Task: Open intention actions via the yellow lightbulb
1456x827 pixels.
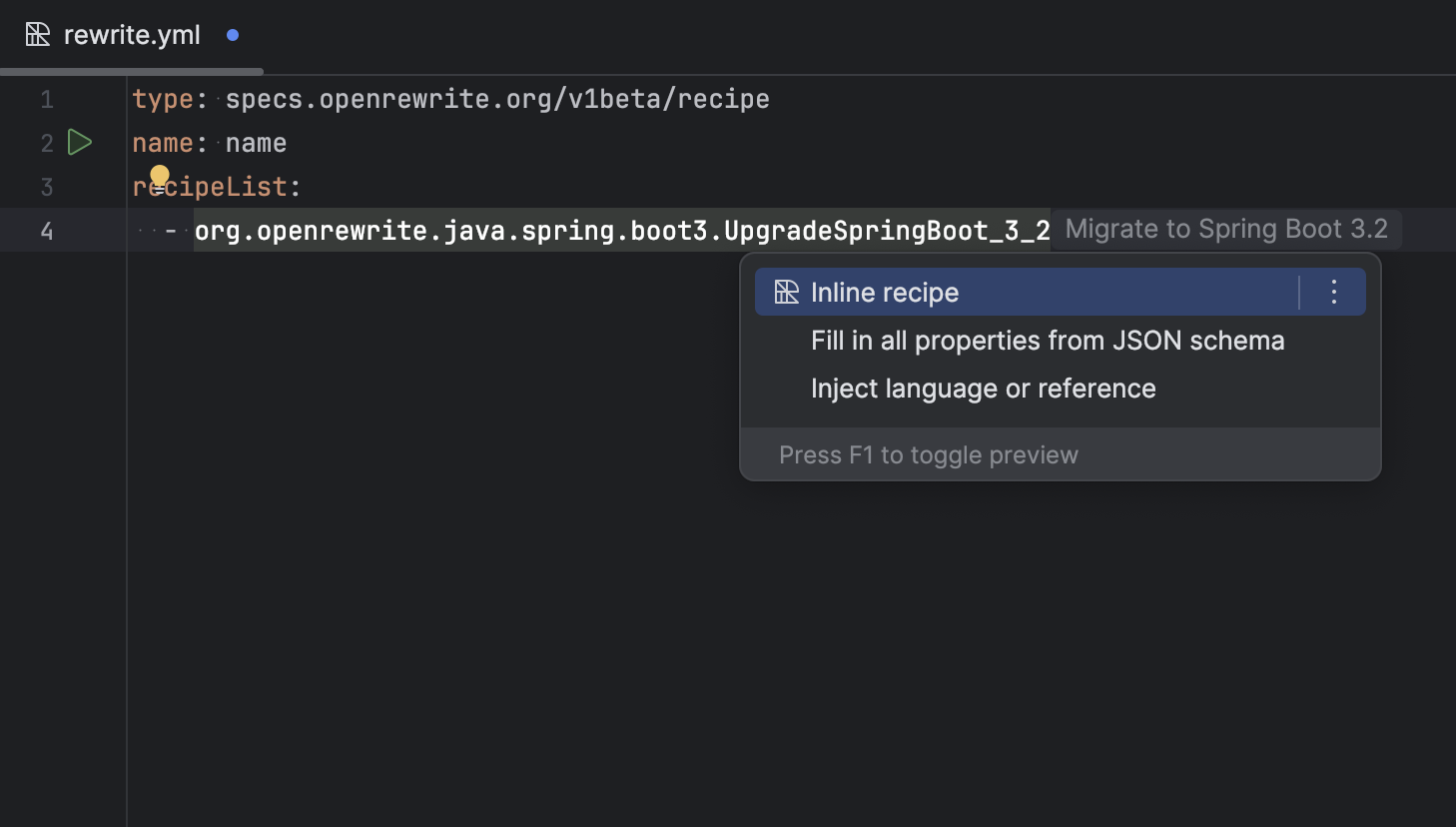Action: pos(160,177)
